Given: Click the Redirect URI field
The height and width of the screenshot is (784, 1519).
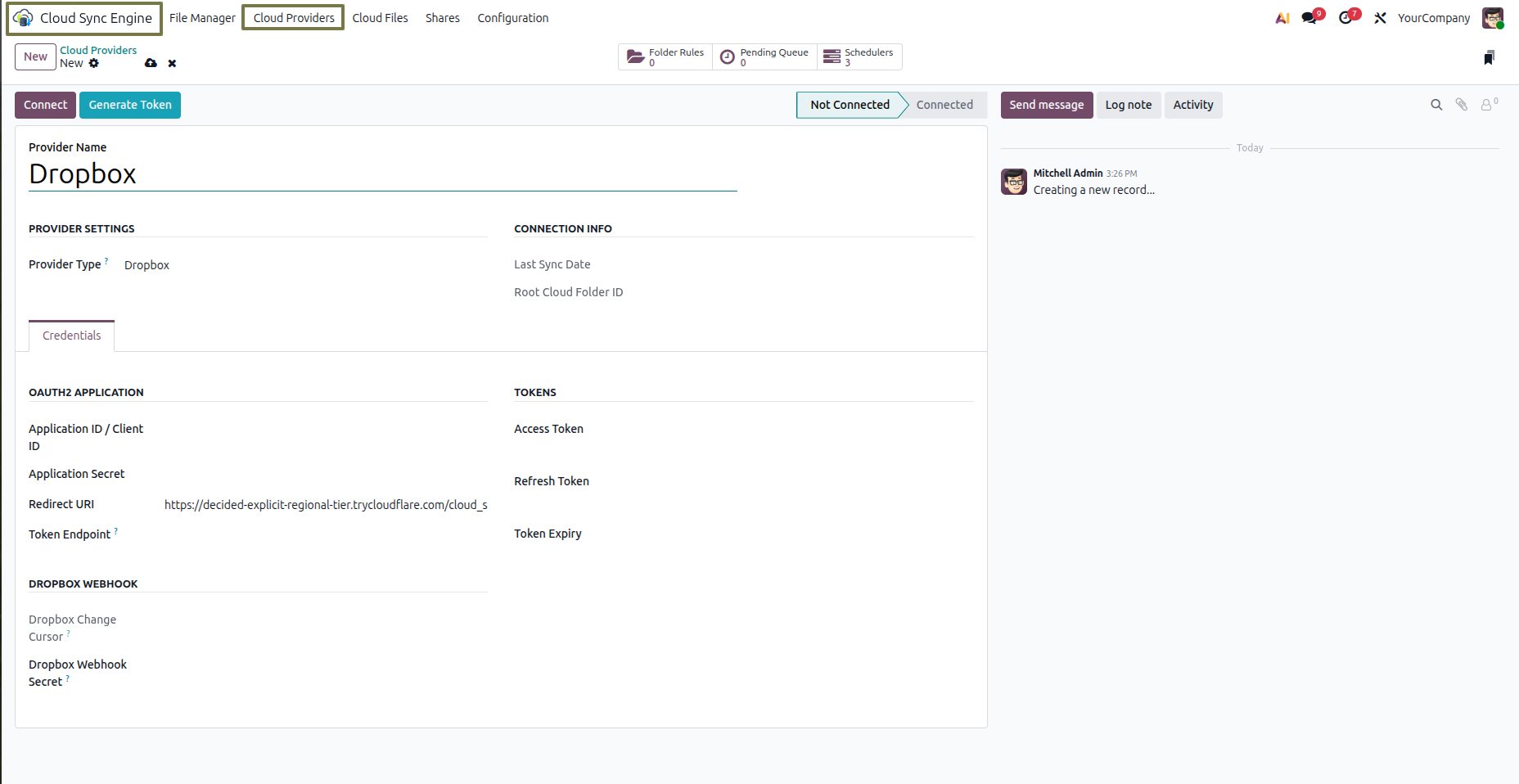Looking at the screenshot, I should [x=326, y=505].
